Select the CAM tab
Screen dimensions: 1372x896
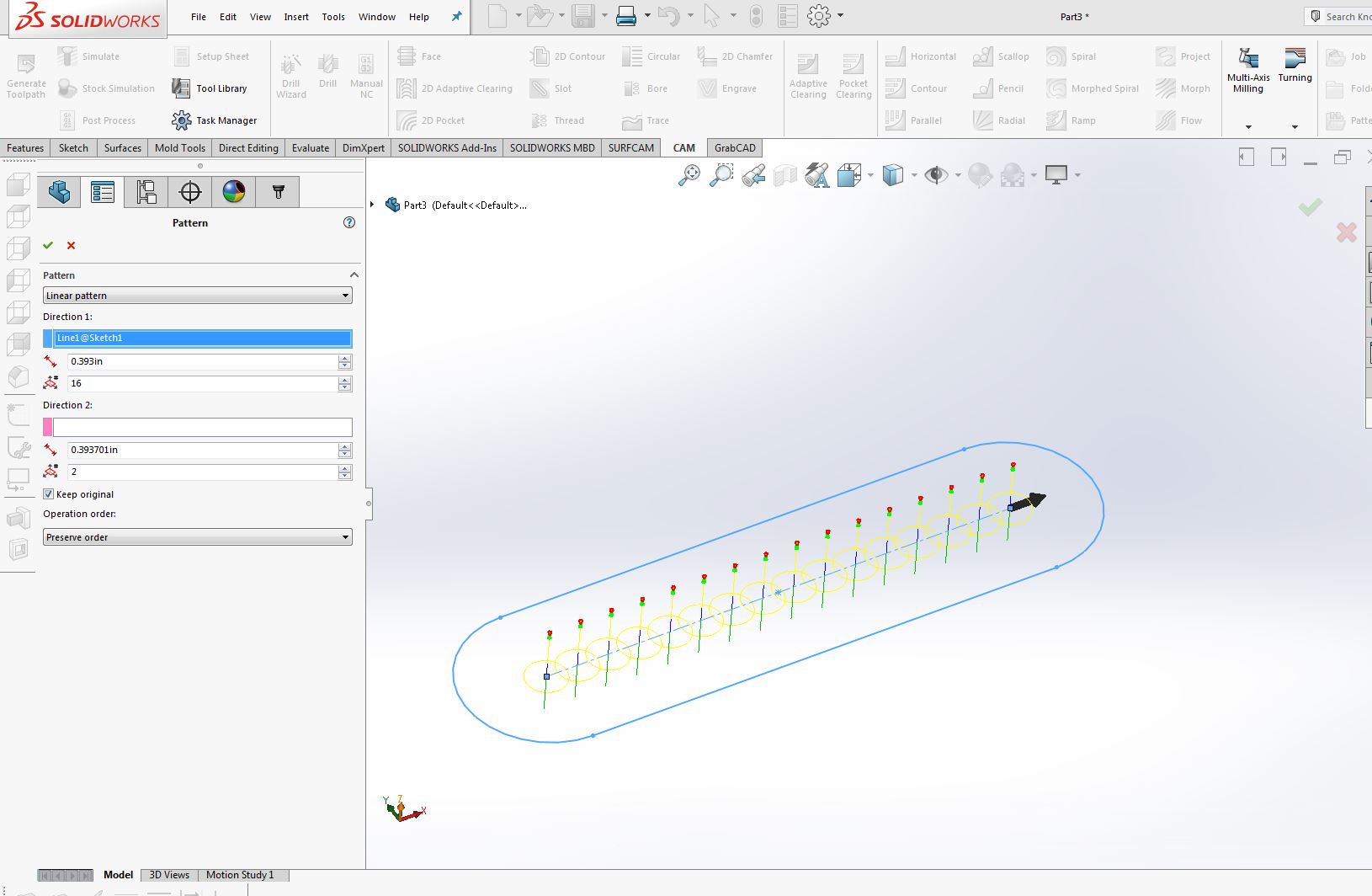tap(684, 147)
